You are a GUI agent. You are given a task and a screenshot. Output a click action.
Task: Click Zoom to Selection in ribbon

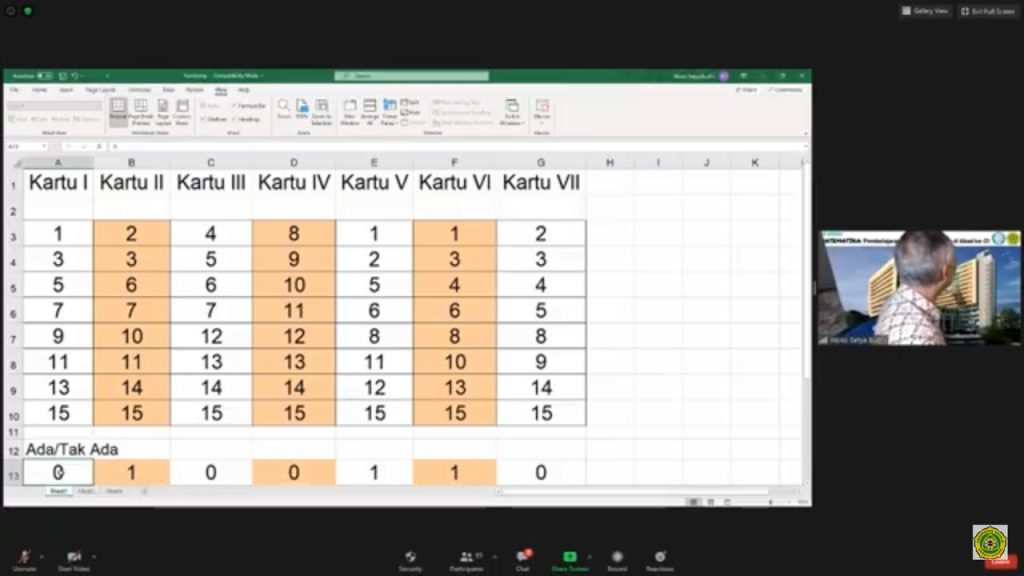point(321,112)
